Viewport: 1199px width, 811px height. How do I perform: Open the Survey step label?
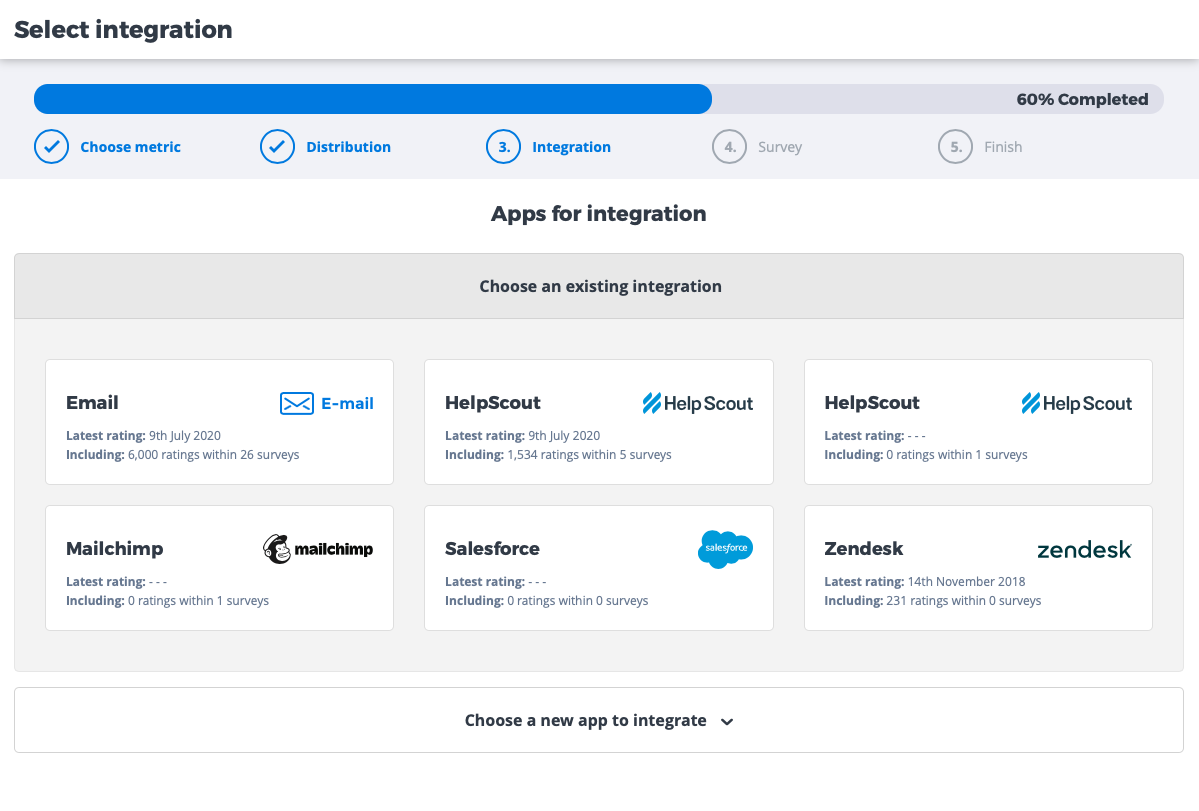780,147
